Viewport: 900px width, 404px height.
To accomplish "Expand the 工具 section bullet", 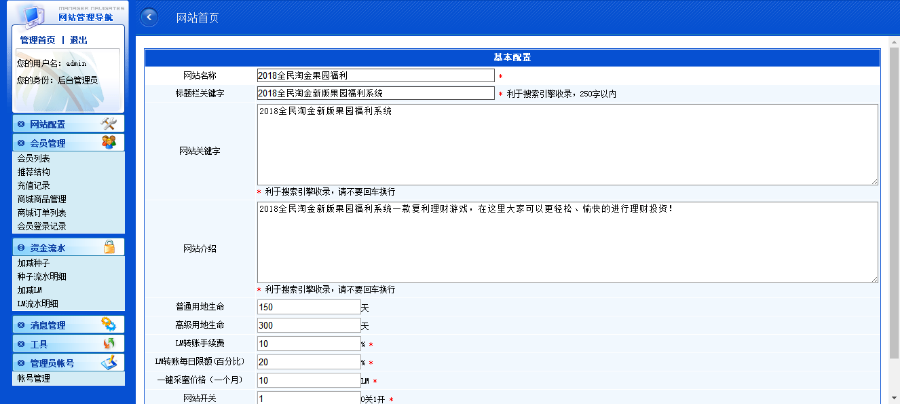I will (x=21, y=344).
